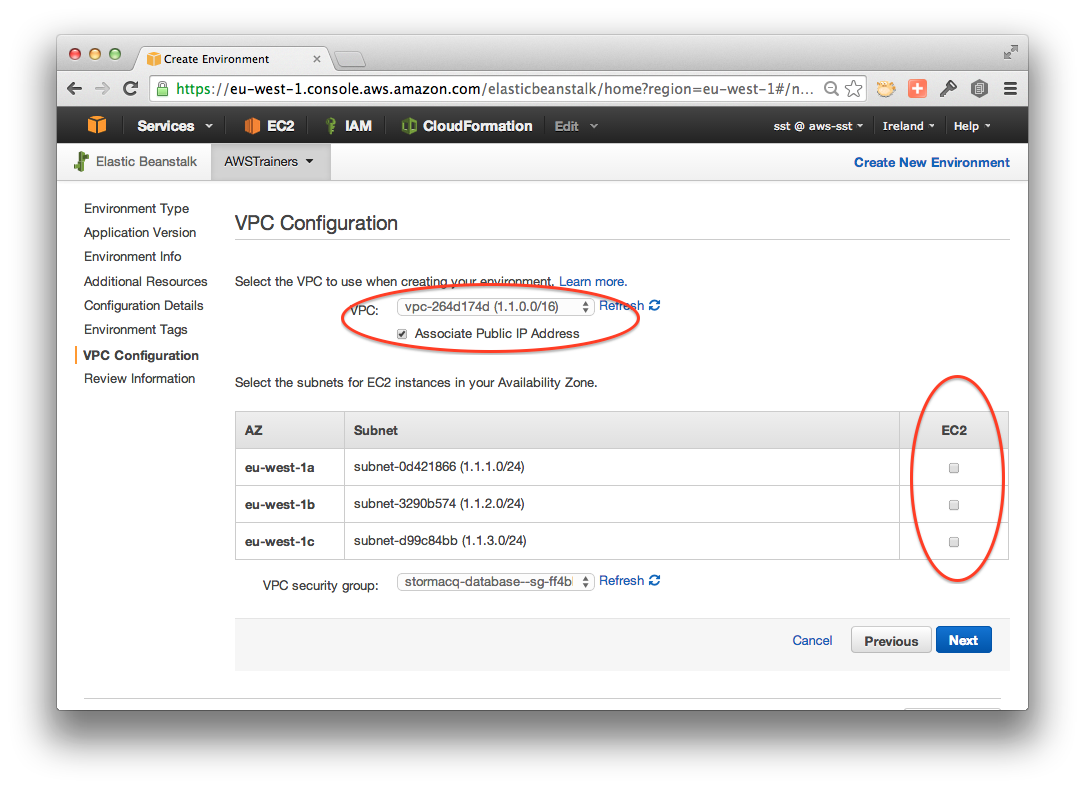Open a new browser tab

click(x=350, y=60)
